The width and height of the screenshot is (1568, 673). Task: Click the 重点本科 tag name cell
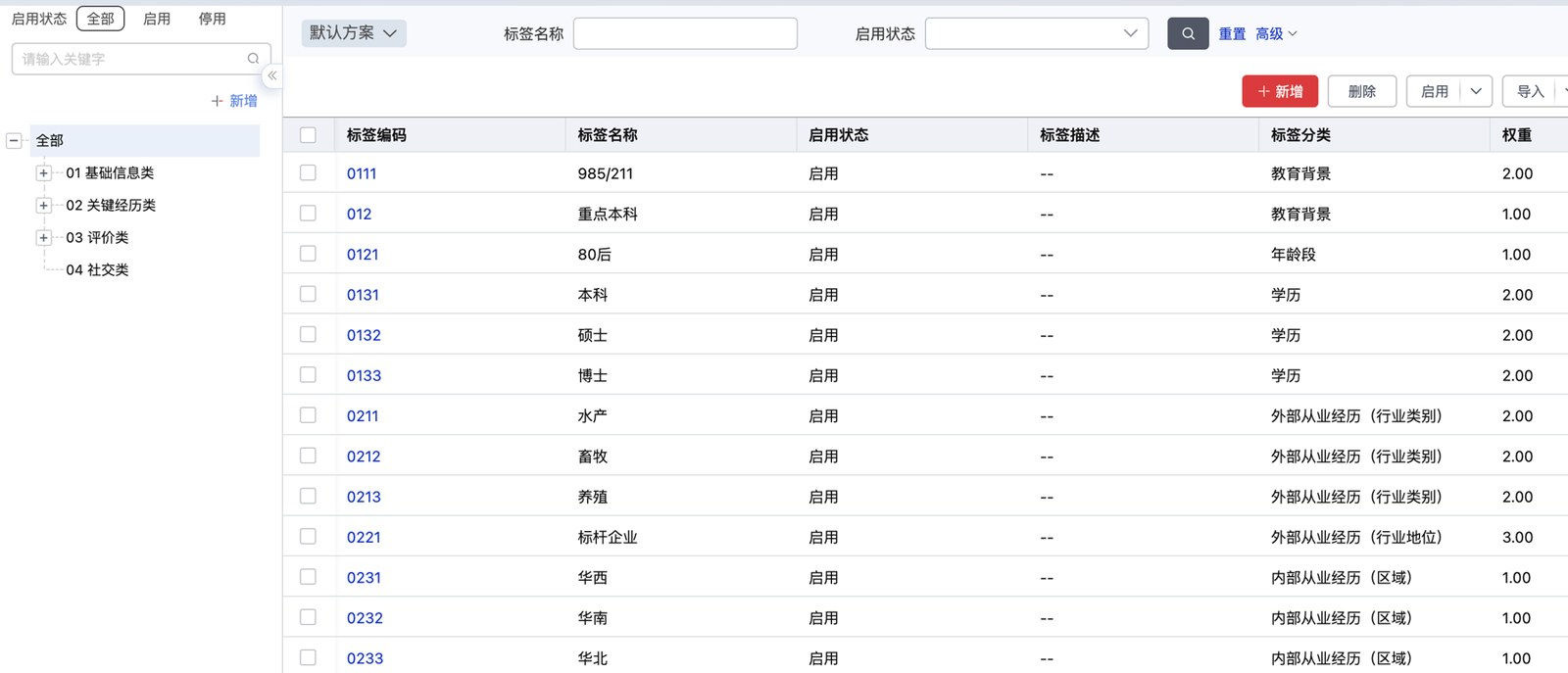click(x=608, y=215)
